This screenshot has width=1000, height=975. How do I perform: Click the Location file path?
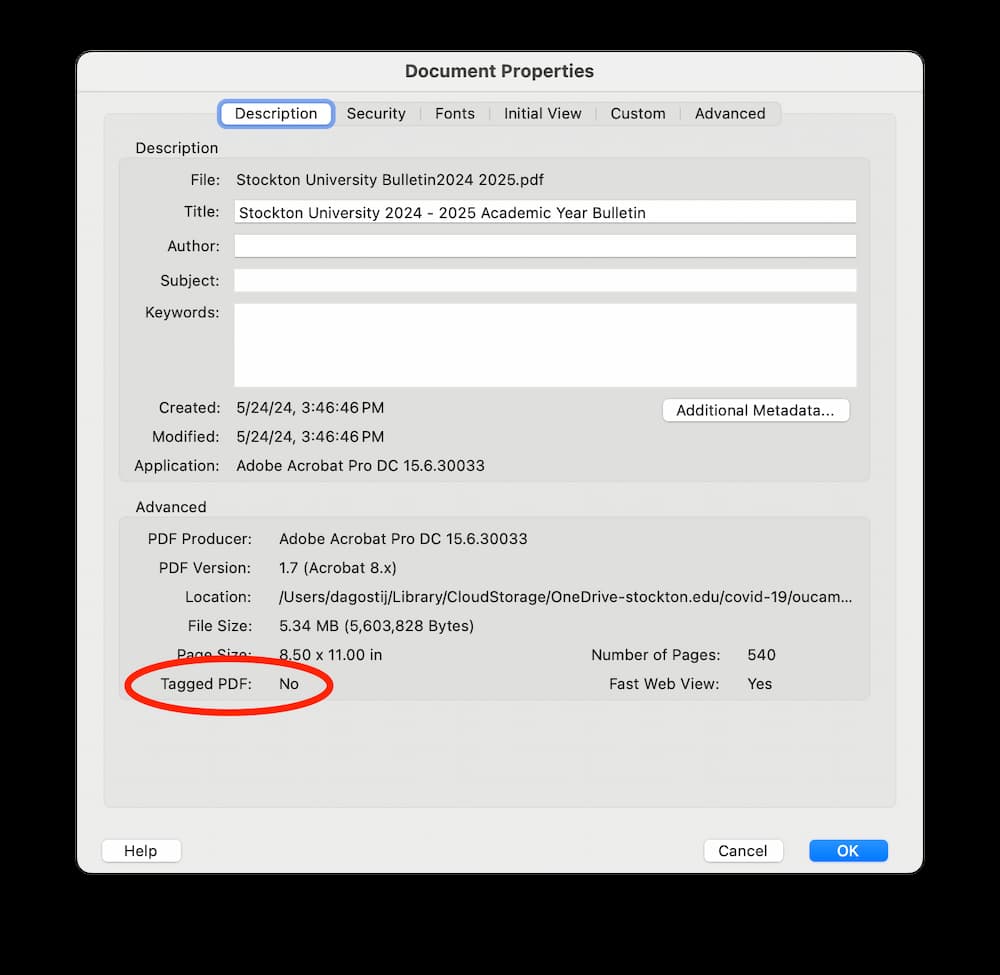pyautogui.click(x=565, y=597)
